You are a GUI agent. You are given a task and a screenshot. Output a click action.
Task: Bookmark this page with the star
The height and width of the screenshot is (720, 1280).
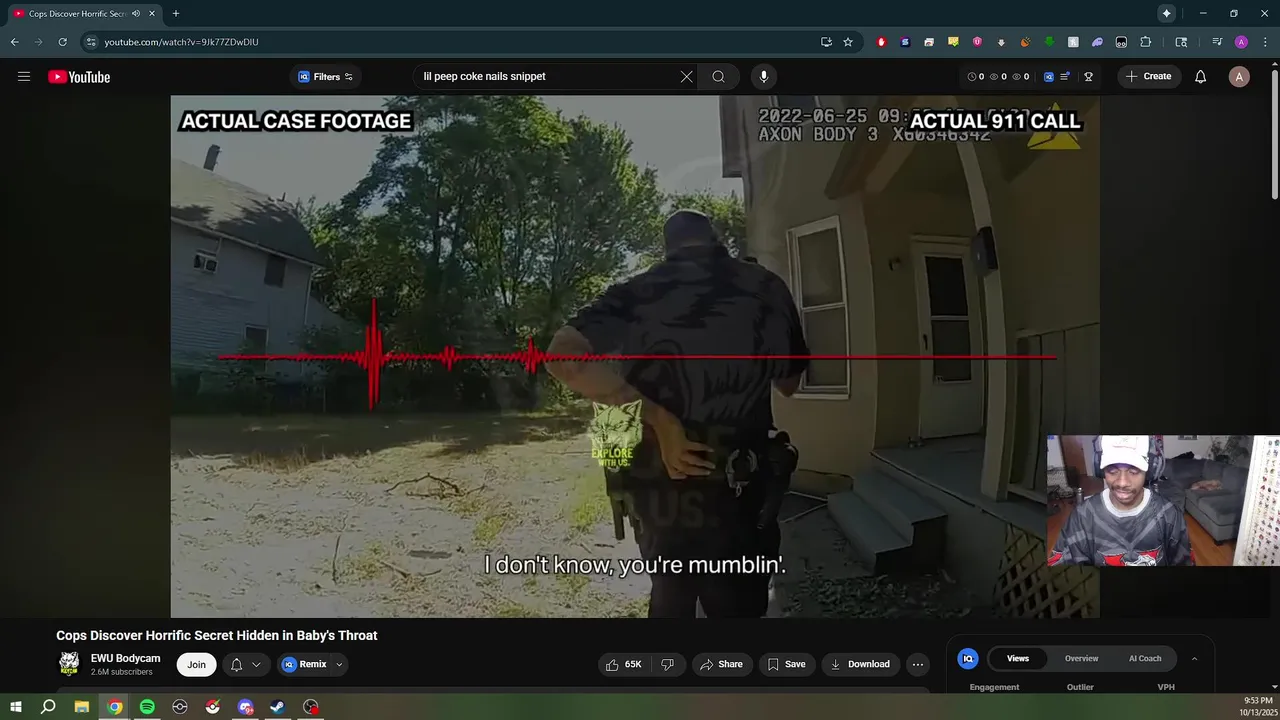pyautogui.click(x=848, y=42)
